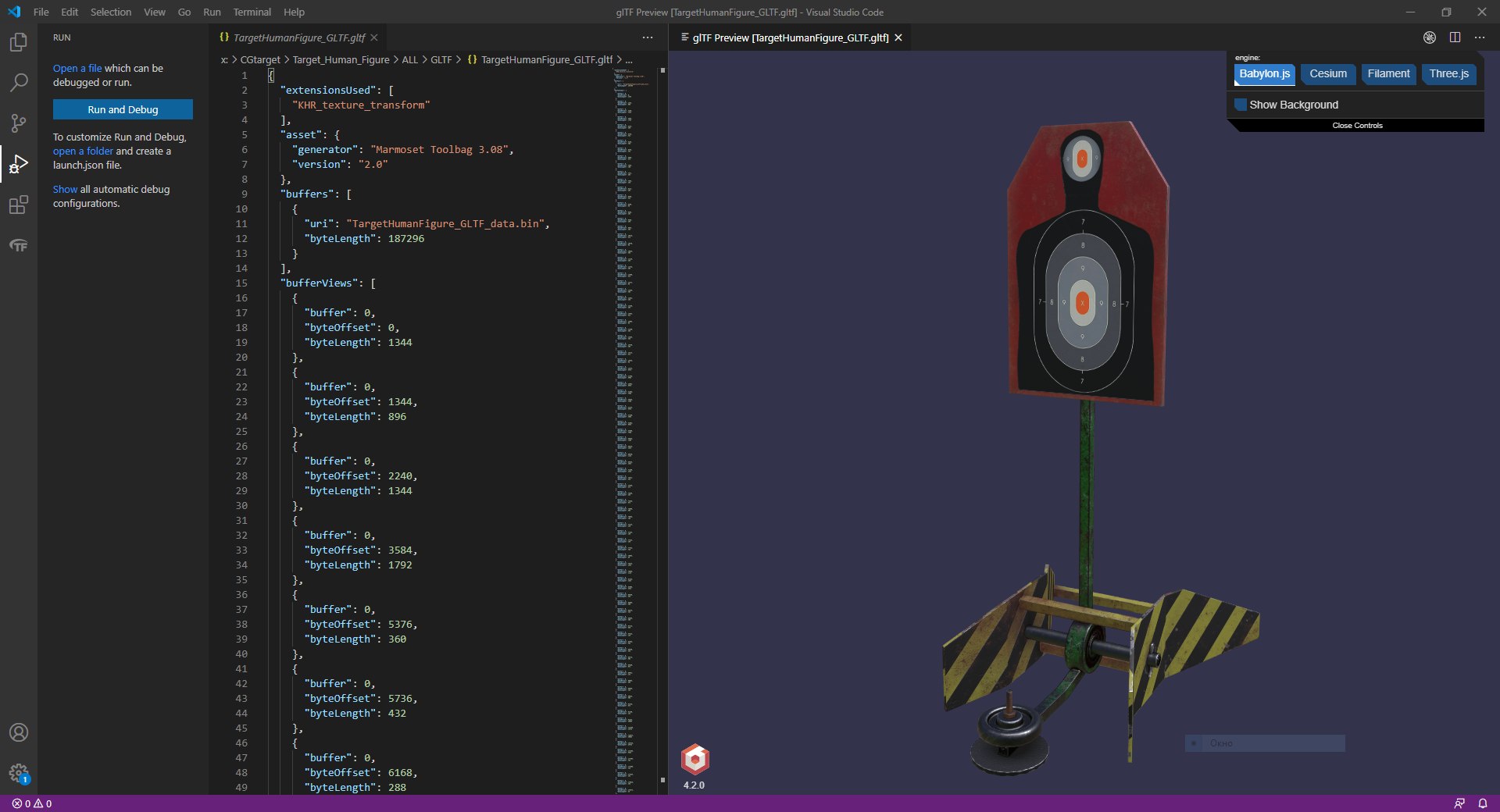Open notifications bell in status bar
The width and height of the screenshot is (1500, 812).
coord(1482,803)
